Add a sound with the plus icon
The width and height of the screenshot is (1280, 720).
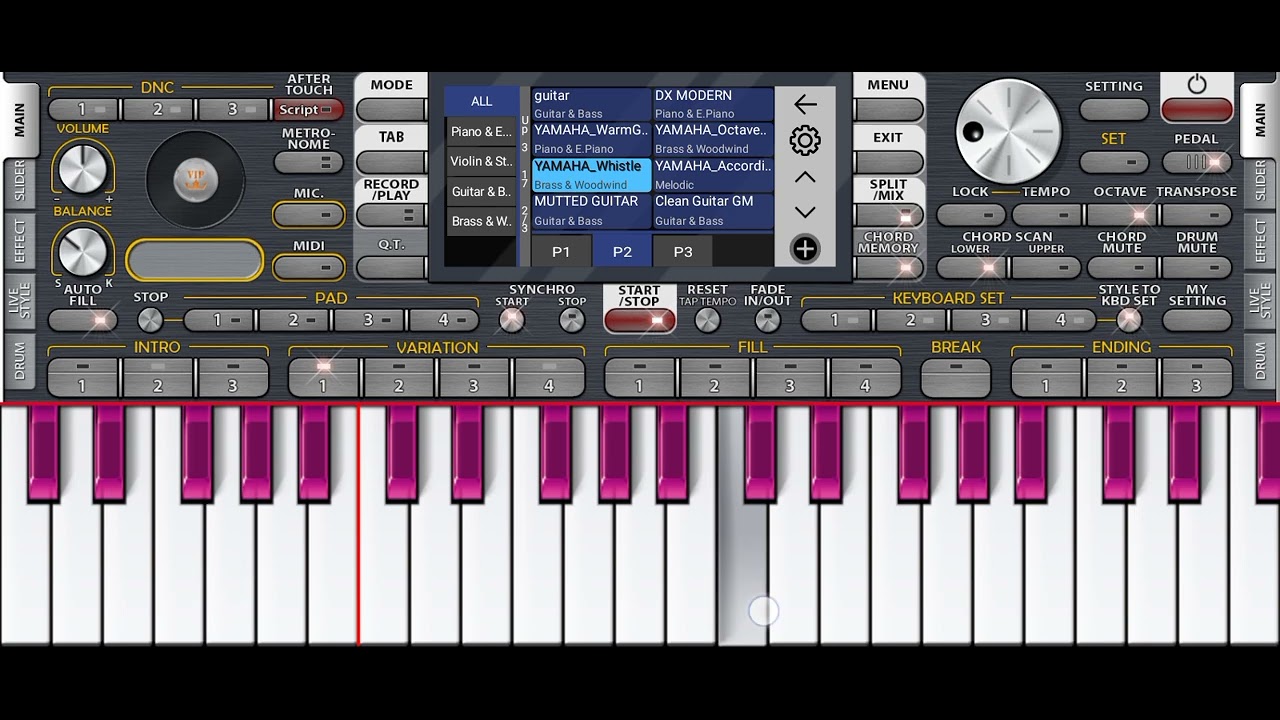click(x=805, y=249)
